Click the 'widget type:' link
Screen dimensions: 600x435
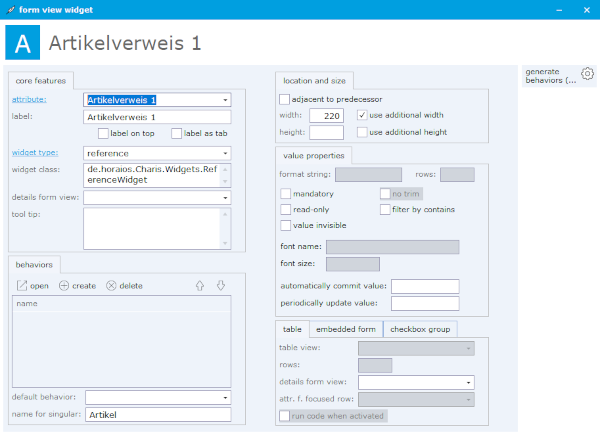[34, 153]
